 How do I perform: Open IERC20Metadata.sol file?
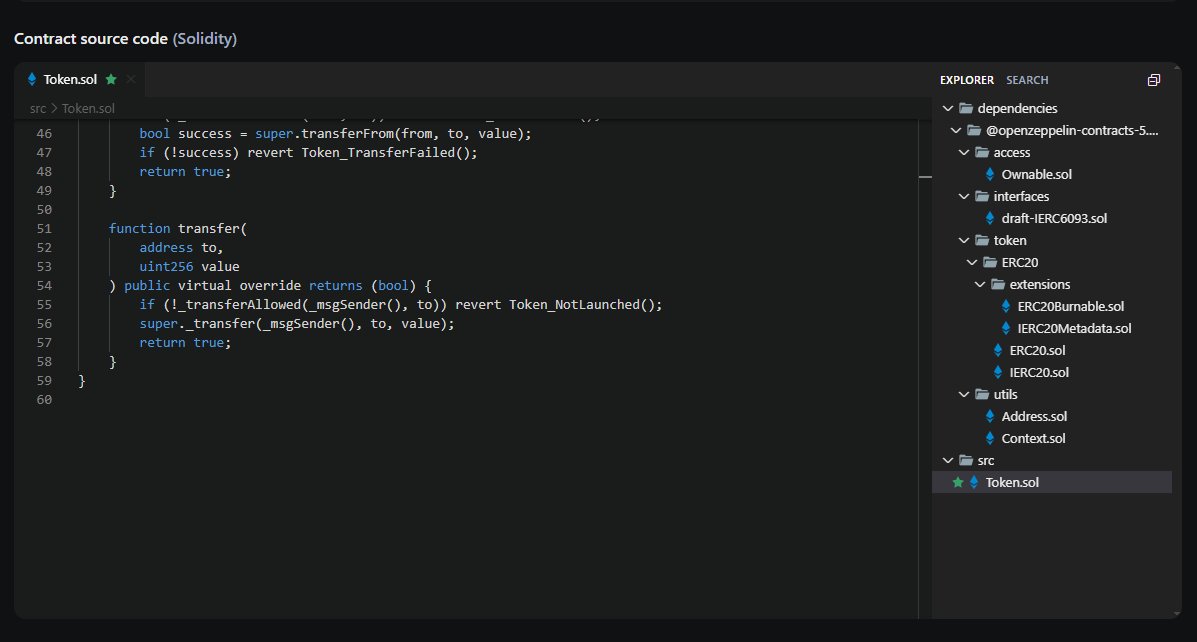pos(1074,329)
